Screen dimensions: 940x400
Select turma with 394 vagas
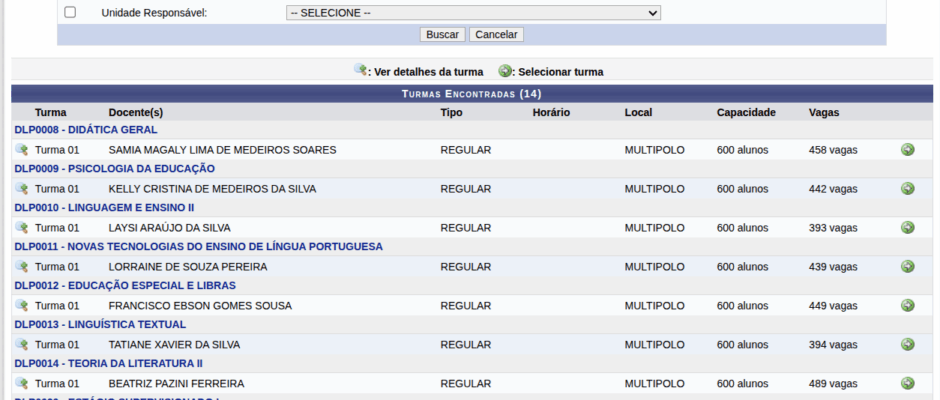click(x=907, y=345)
